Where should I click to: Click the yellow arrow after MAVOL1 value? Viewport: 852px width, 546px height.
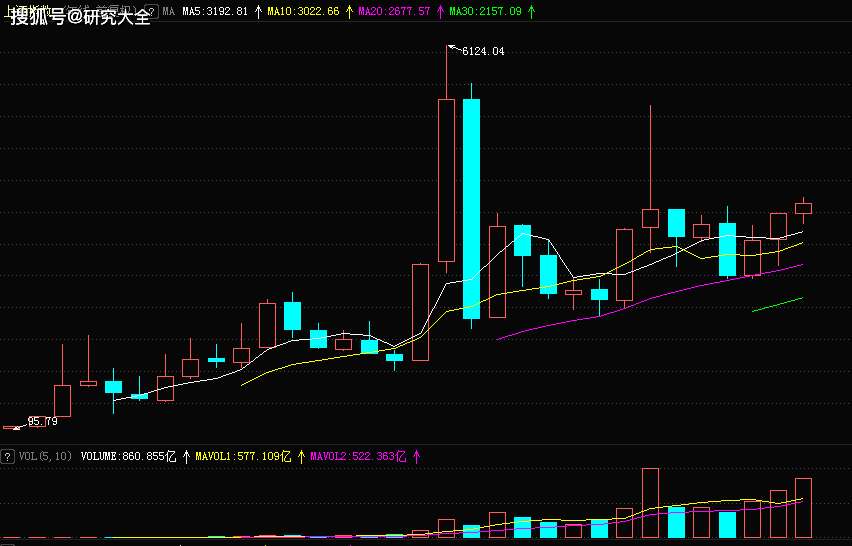coord(301,456)
